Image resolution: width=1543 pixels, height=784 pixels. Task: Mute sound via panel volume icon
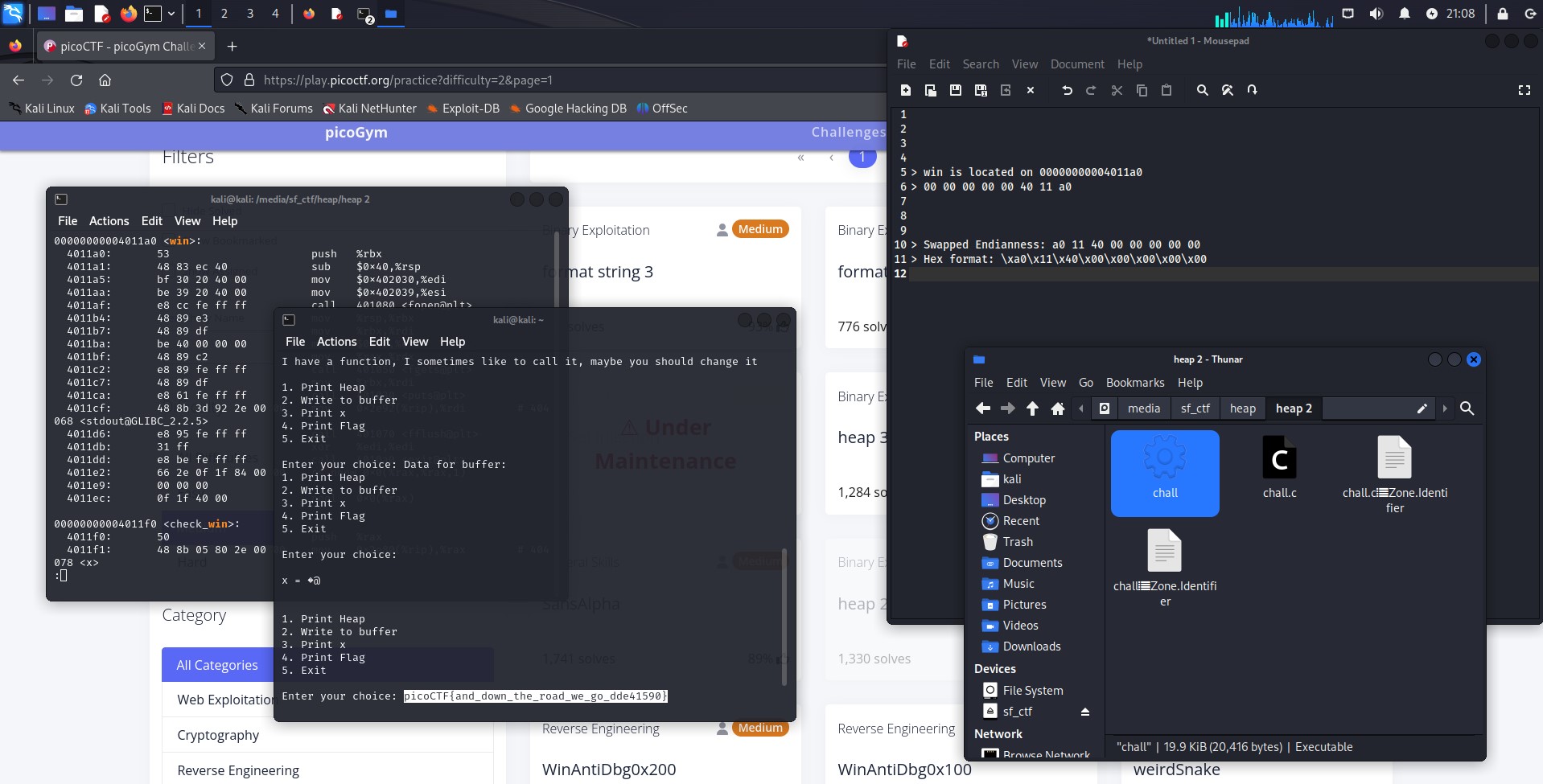click(1376, 14)
